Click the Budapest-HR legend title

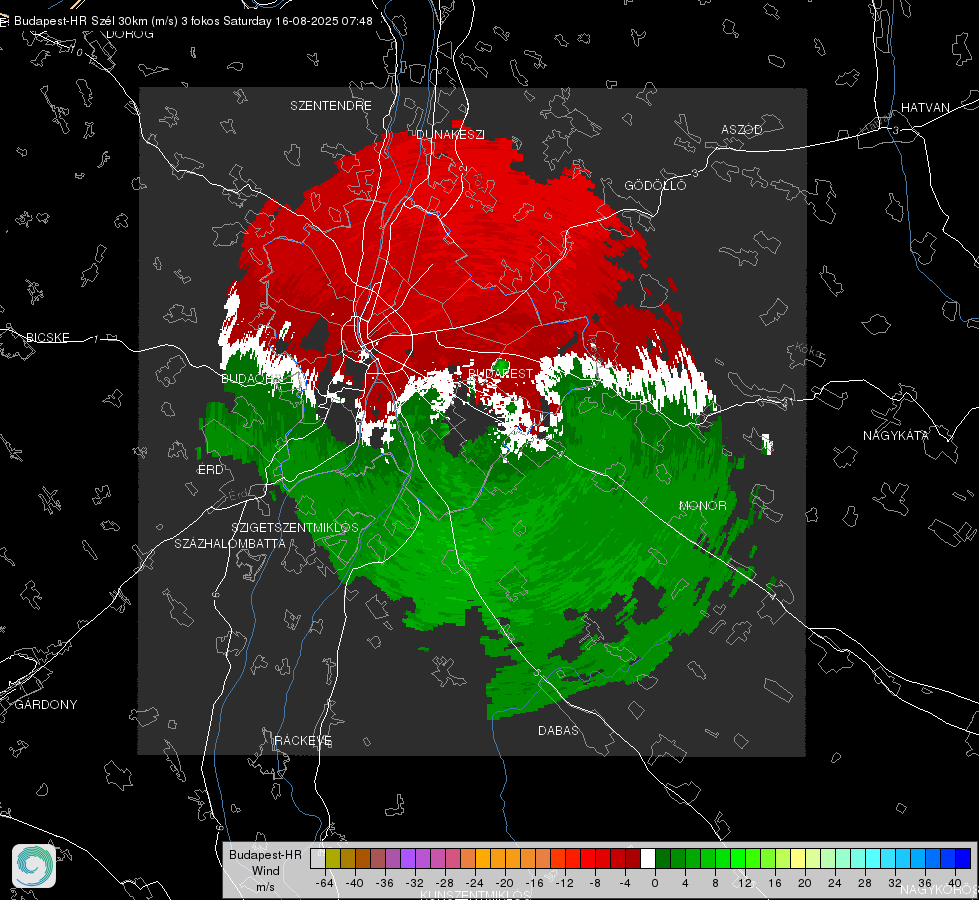click(x=265, y=854)
